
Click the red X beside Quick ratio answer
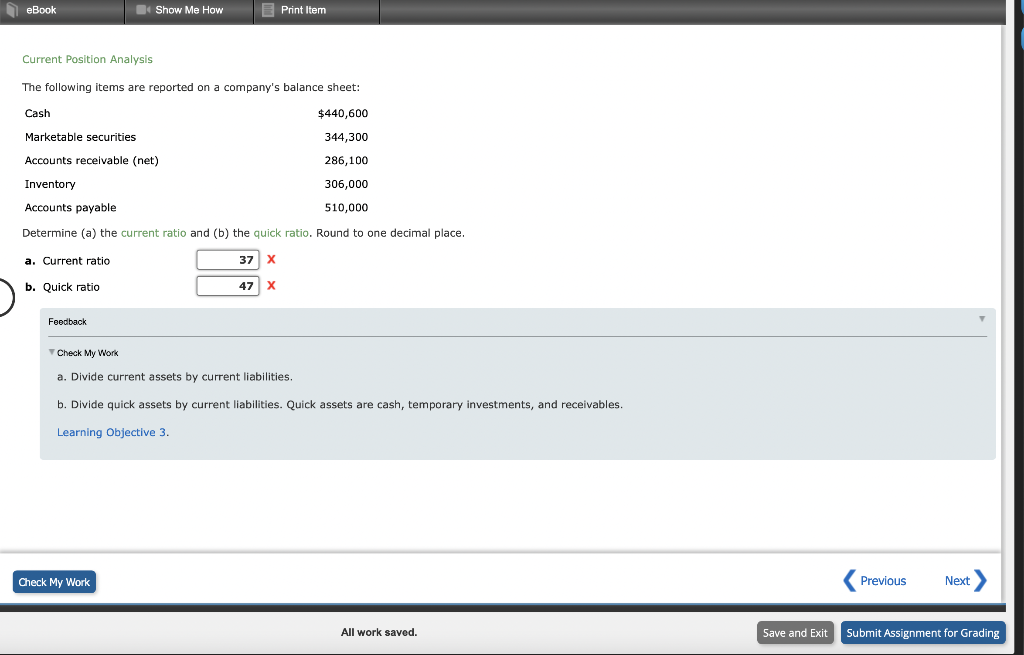pos(270,285)
